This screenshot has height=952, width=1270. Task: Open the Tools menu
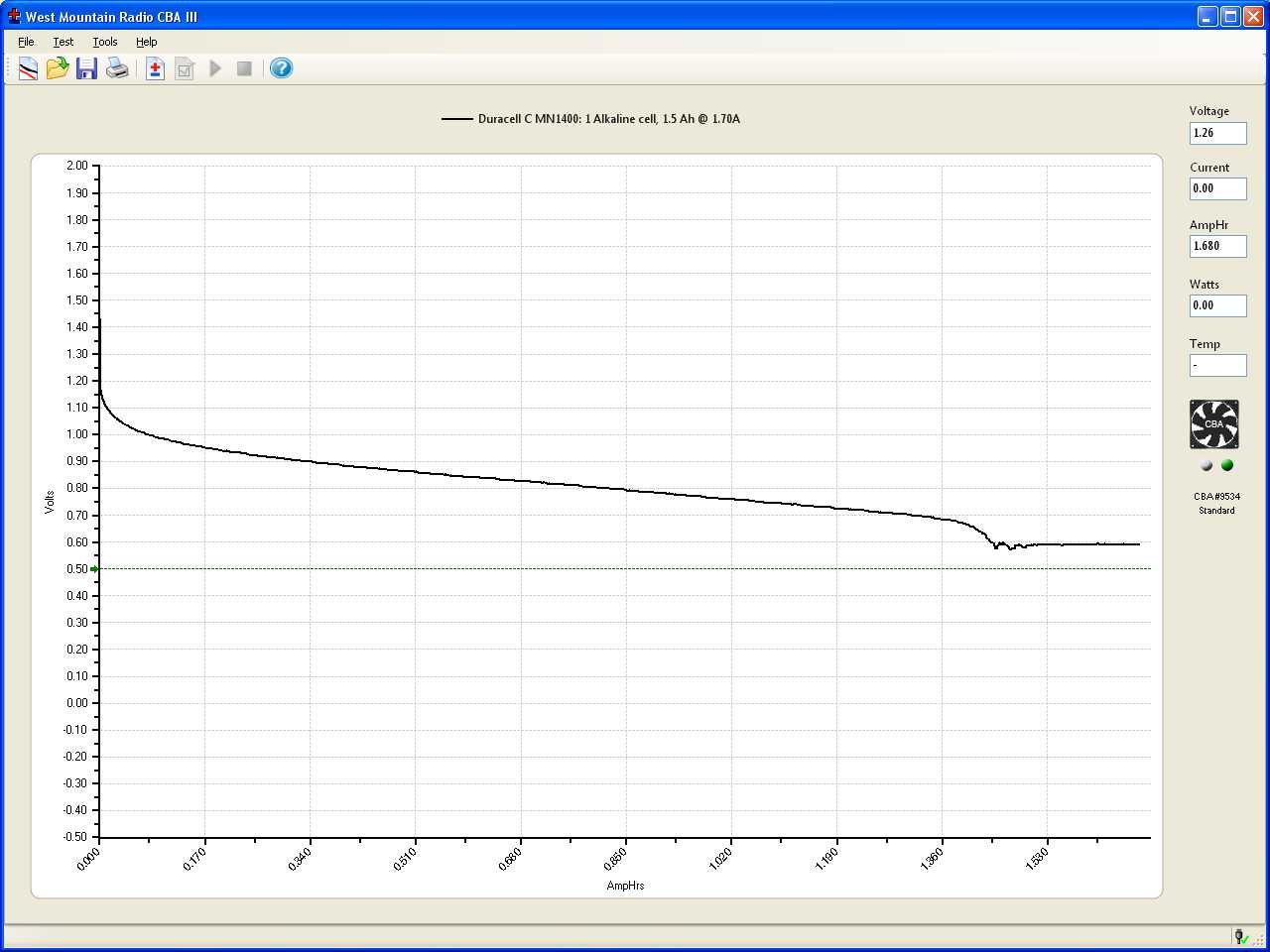point(105,42)
